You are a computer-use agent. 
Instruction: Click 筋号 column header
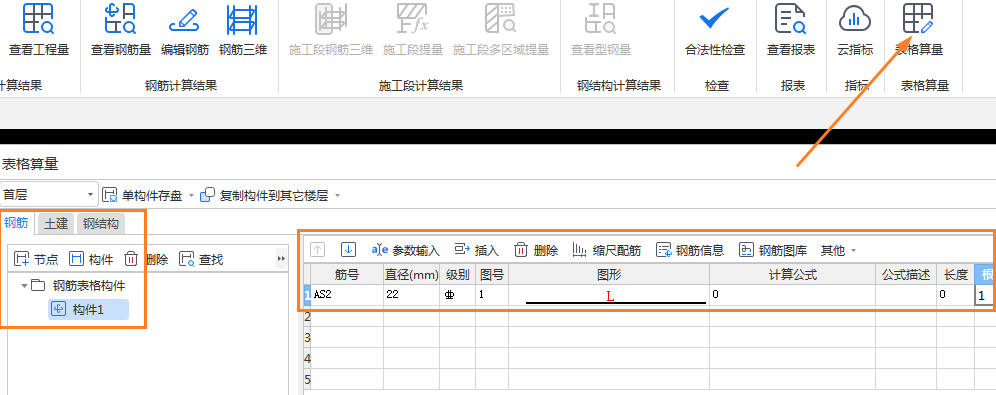point(347,274)
